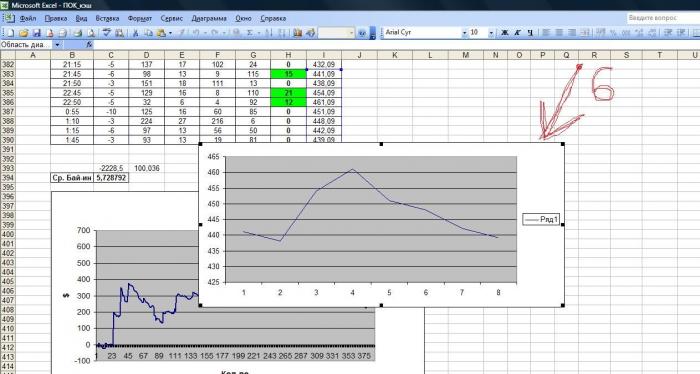Click the Введите вопрос help field
The width and height of the screenshot is (700, 374).
(662, 18)
